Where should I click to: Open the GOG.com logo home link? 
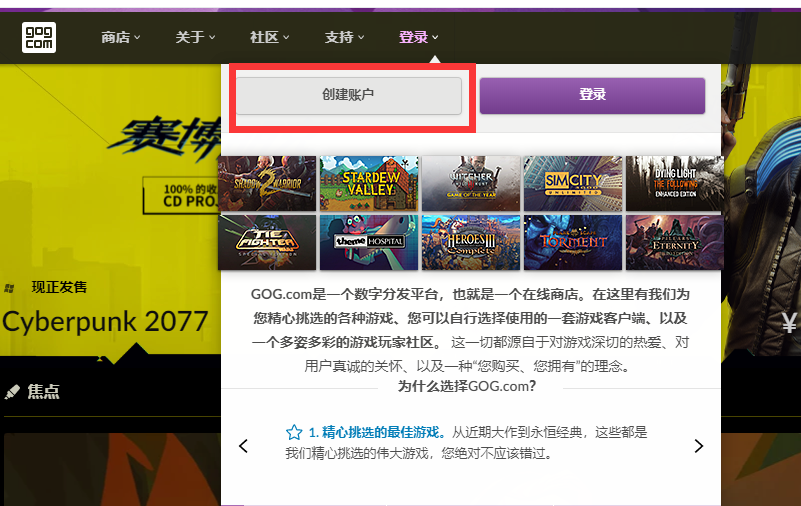[39, 37]
